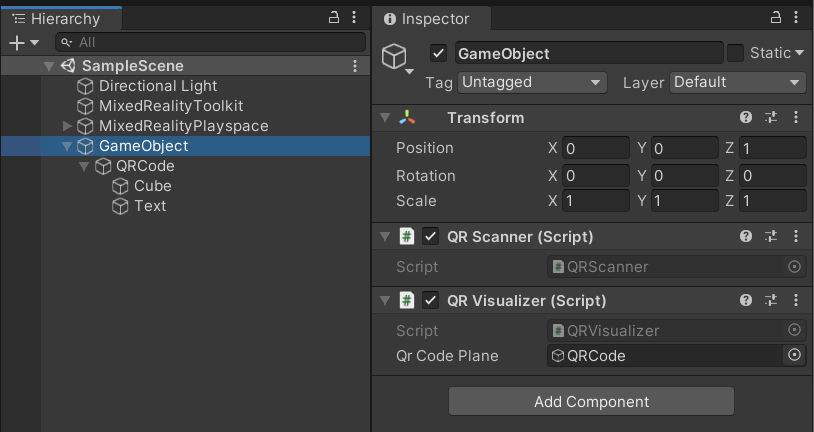
Task: Disable the QR Scanner script checkbox
Action: pos(430,236)
